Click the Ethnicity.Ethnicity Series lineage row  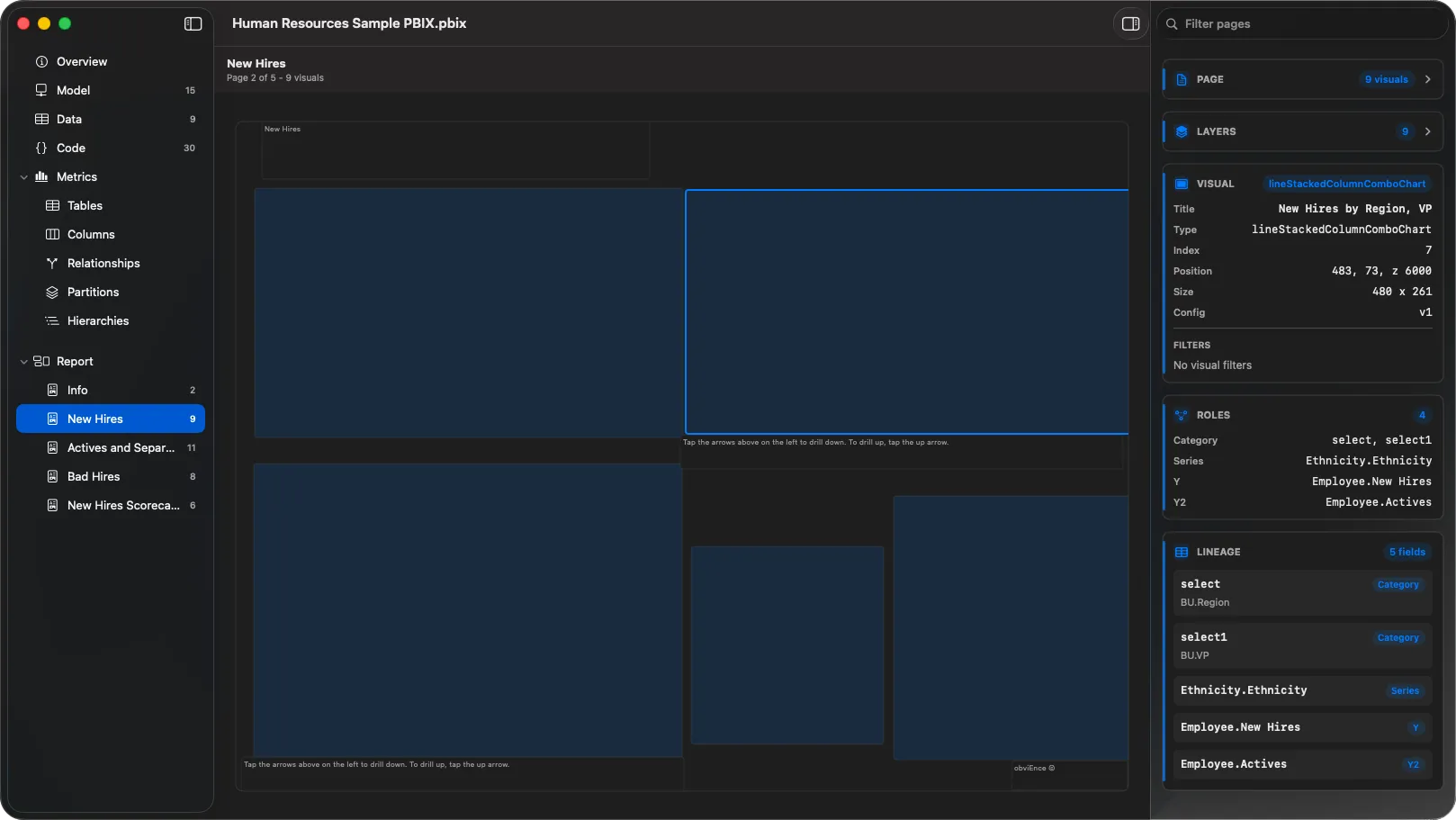1302,690
